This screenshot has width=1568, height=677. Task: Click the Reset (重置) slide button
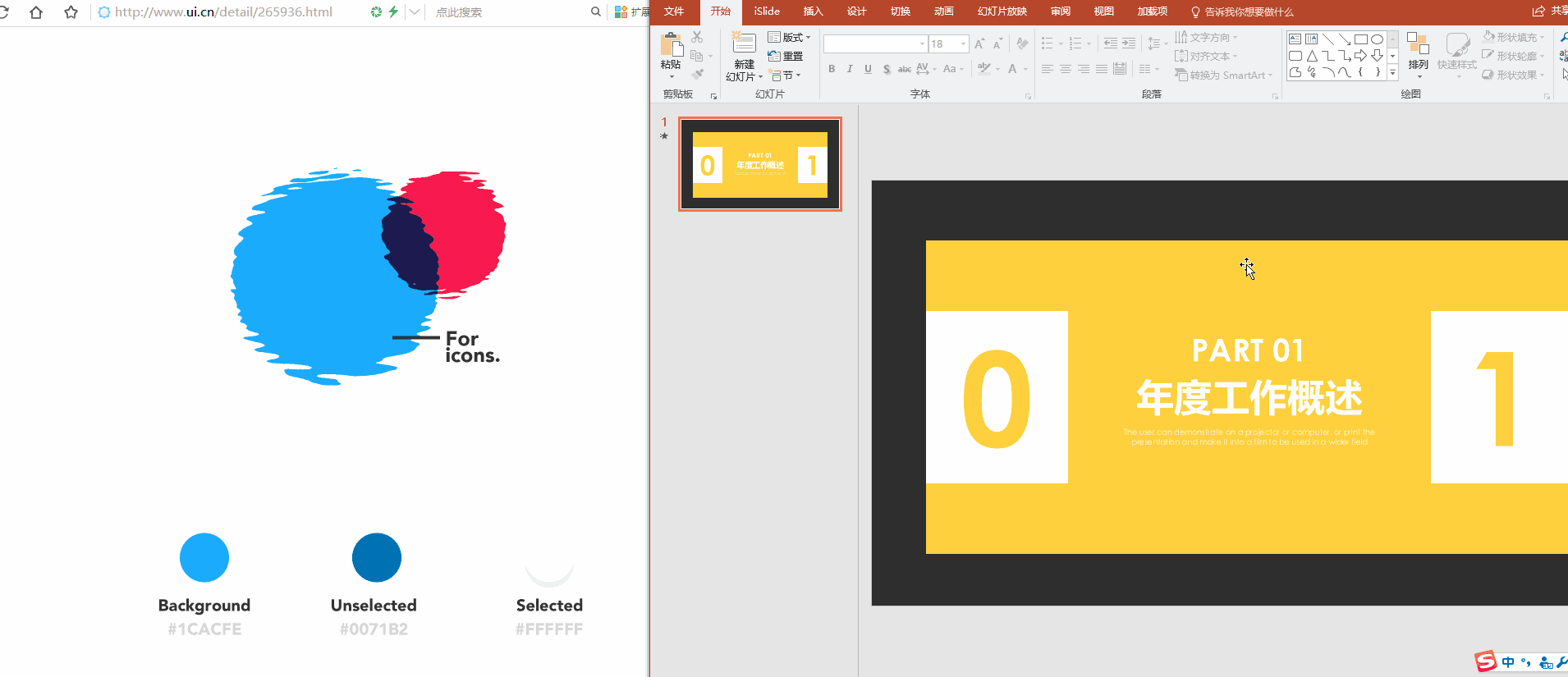point(786,57)
